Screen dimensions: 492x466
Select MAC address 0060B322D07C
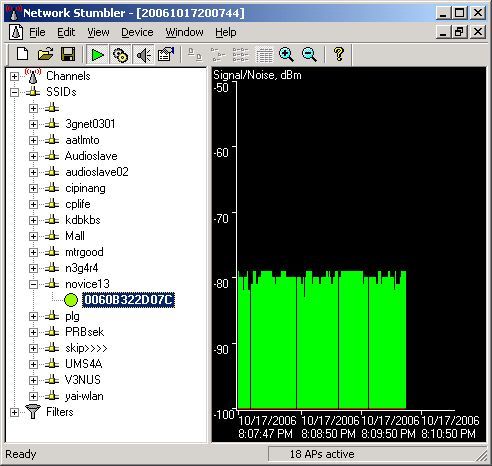(x=128, y=300)
